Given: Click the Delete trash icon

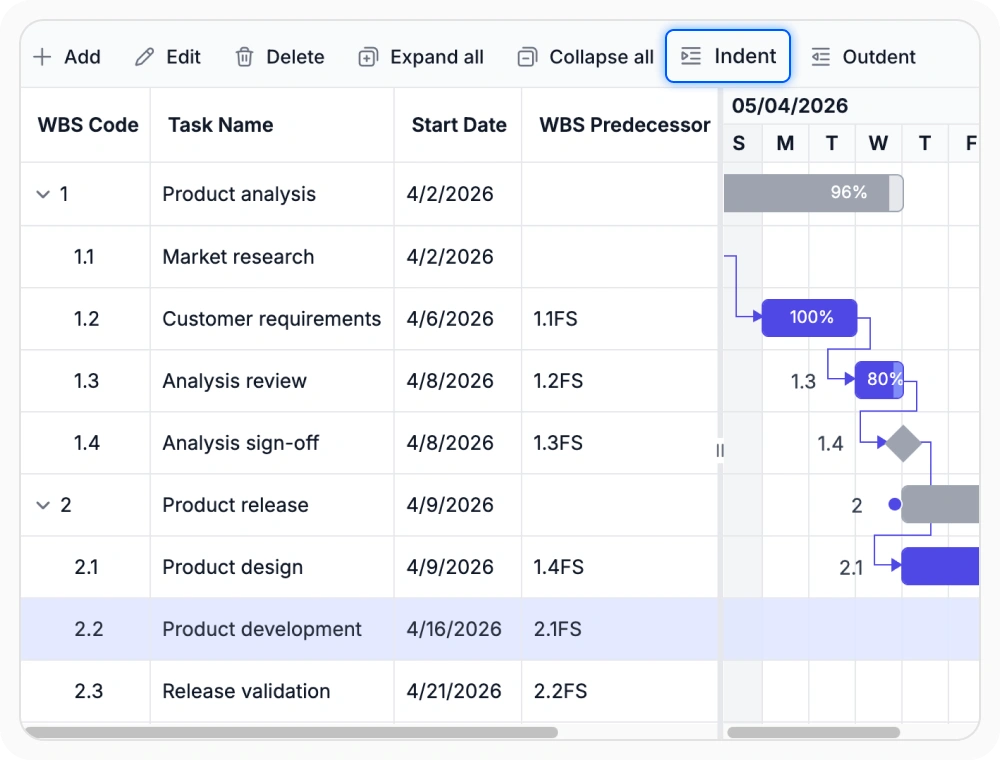Looking at the screenshot, I should 244,57.
